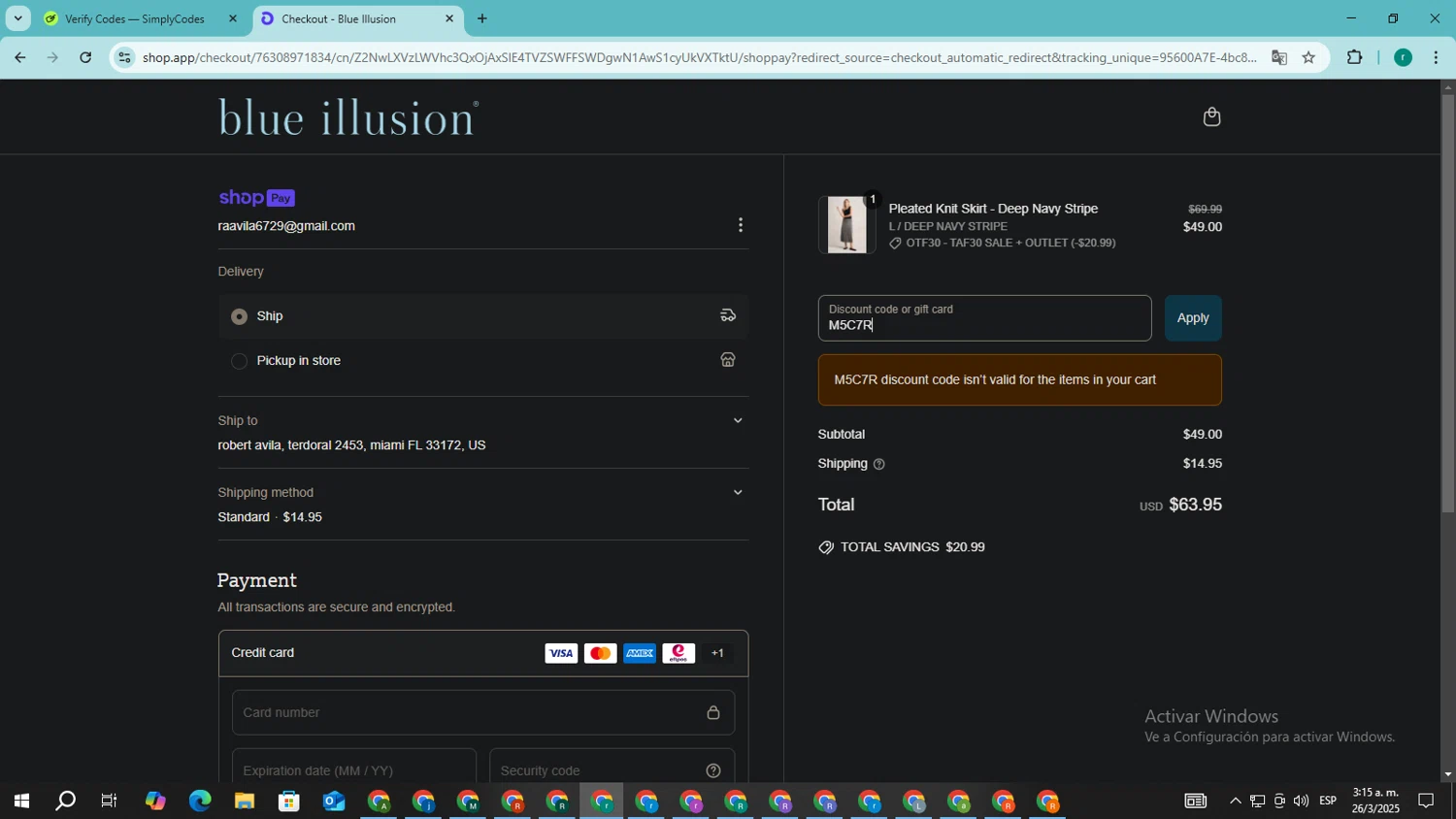This screenshot has height=819, width=1456.
Task: Click the blue illusion logo
Action: point(347,117)
